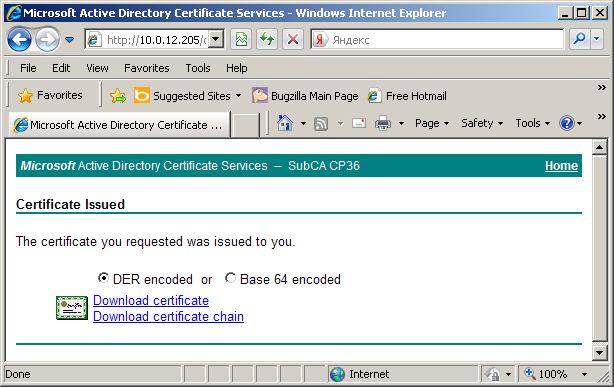The width and height of the screenshot is (614, 387).
Task: Open the recent pages dropdown arrow
Action: (x=70, y=40)
